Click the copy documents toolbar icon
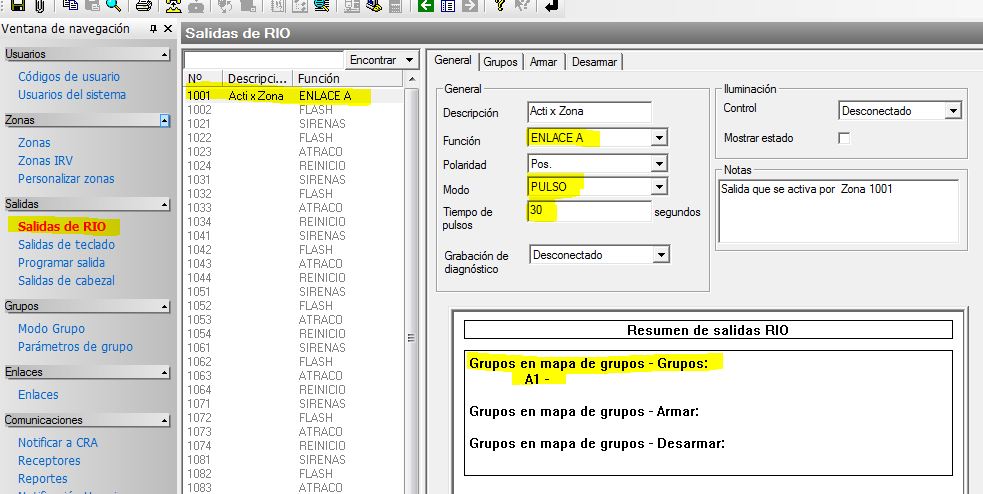This screenshot has width=983, height=494. (70, 6)
